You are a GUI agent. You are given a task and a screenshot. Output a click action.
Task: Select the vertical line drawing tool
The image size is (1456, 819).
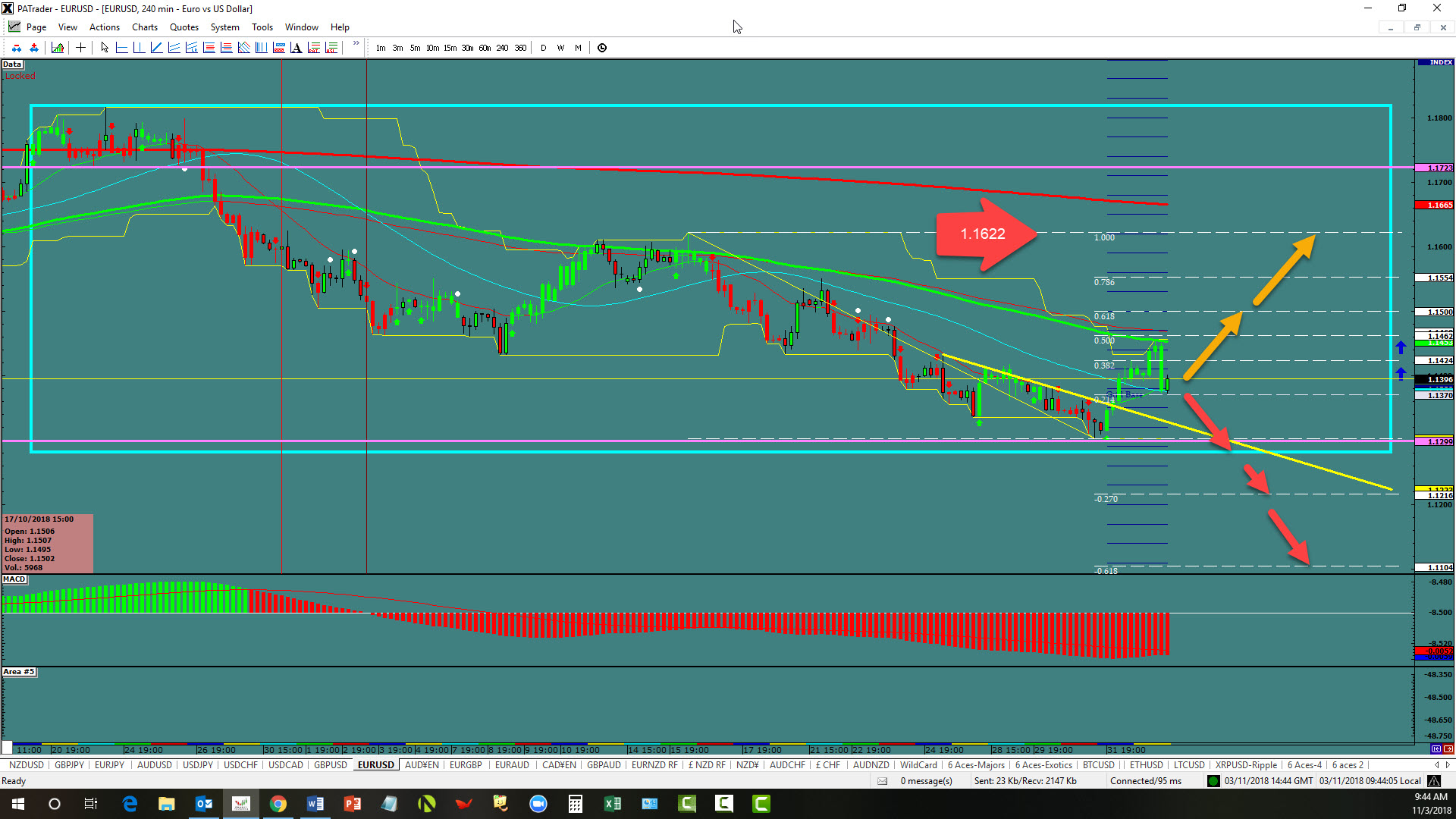139,48
